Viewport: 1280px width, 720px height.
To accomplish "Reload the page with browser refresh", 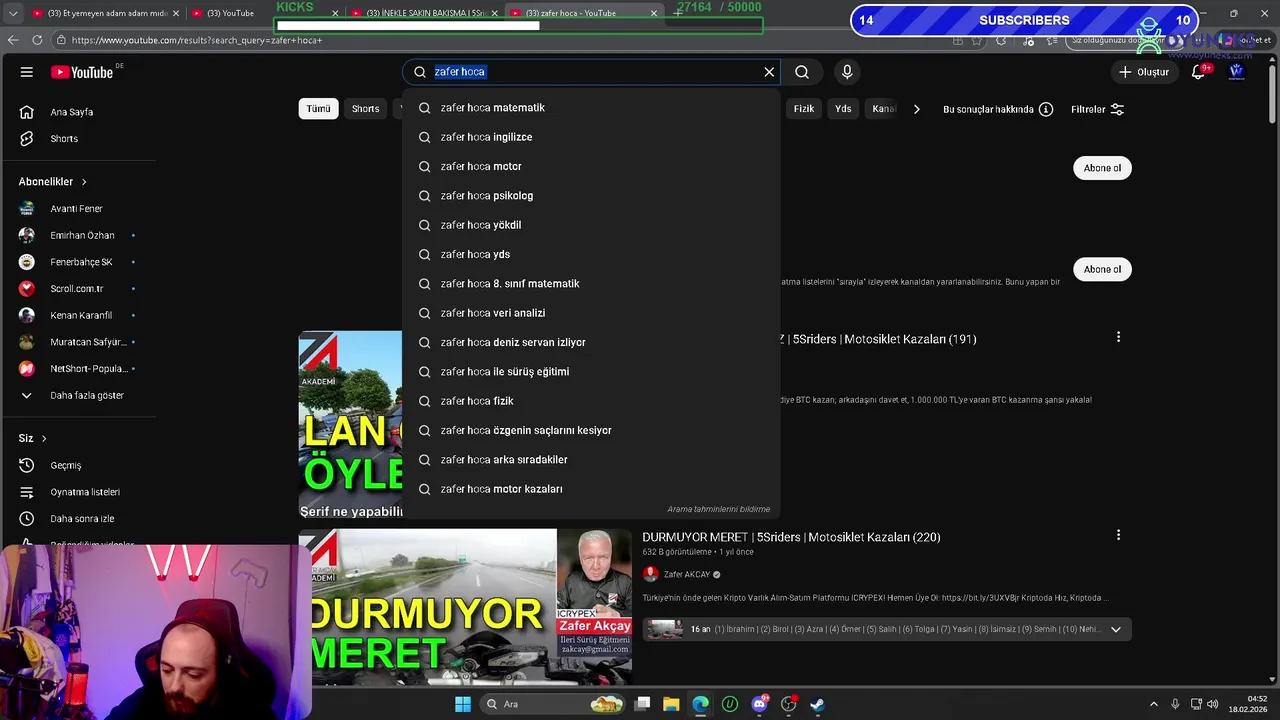I will coord(37,40).
